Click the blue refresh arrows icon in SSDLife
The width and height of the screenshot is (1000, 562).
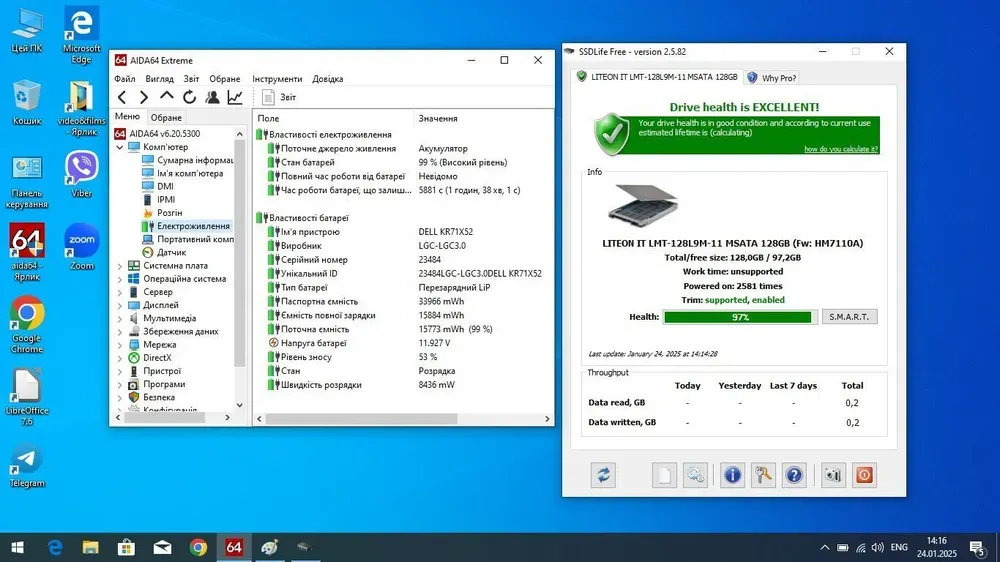click(x=602, y=475)
